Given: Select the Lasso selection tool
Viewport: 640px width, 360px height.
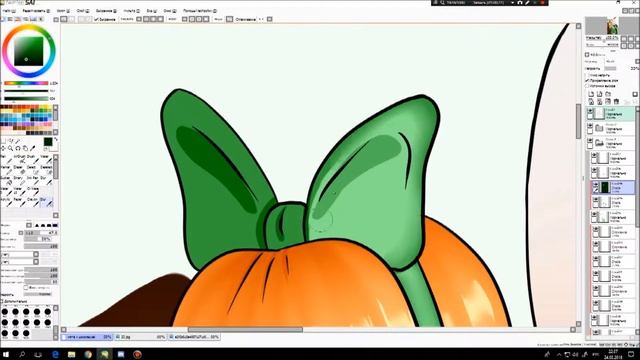Looking at the screenshot, I should (11, 141).
